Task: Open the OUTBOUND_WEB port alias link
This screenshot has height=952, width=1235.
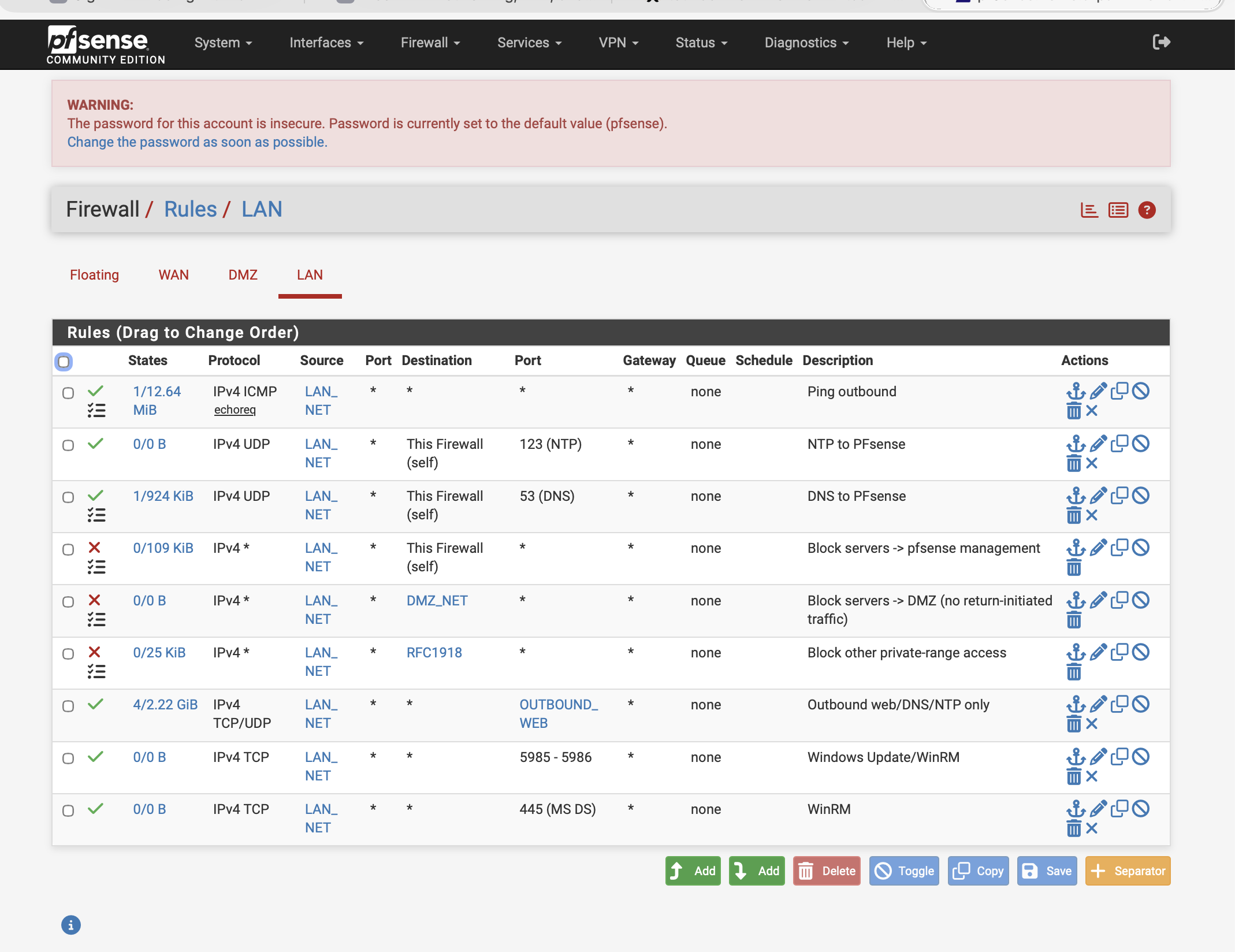Action: 559,714
